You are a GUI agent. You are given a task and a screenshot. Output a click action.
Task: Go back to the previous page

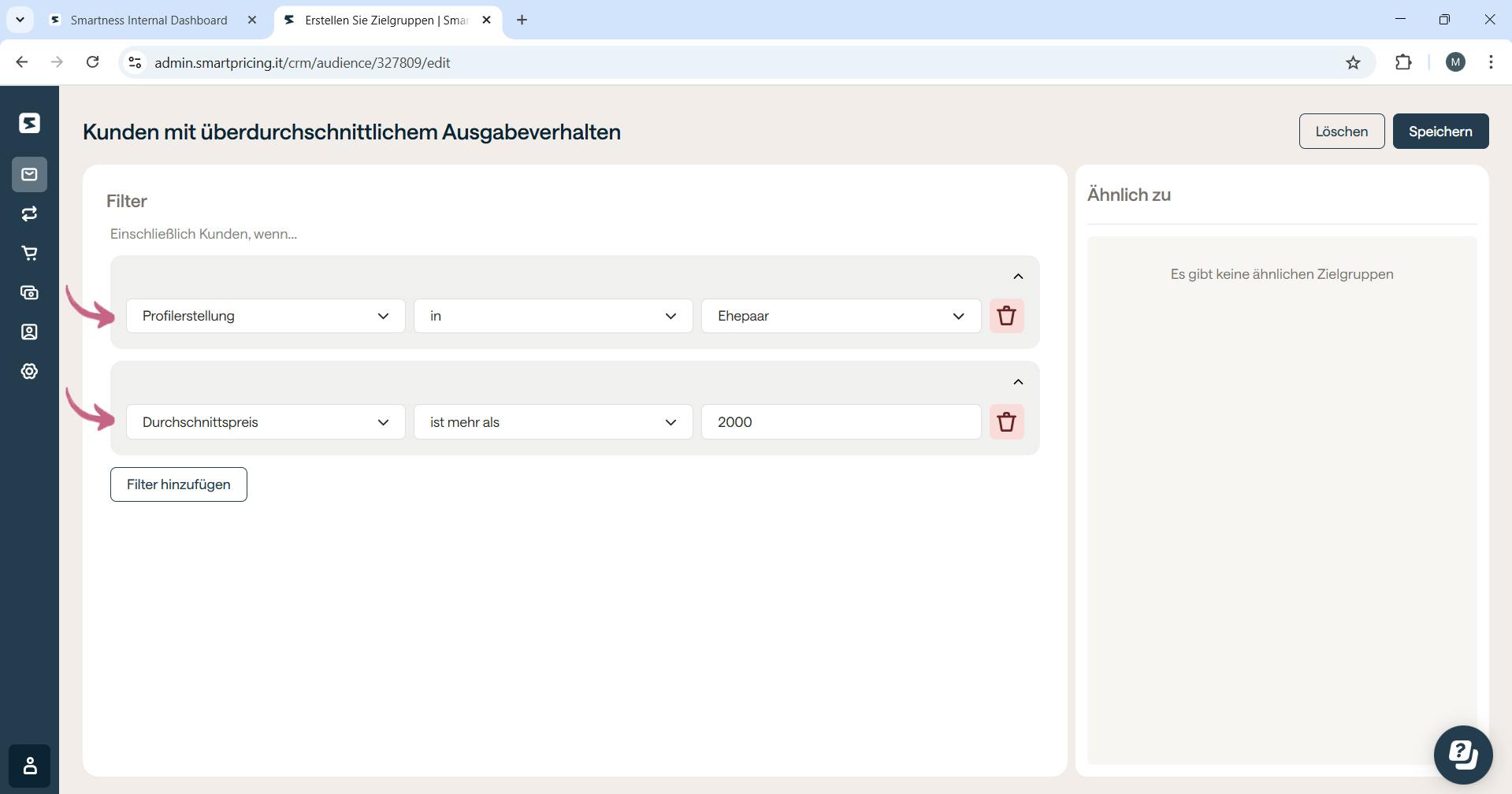click(22, 62)
